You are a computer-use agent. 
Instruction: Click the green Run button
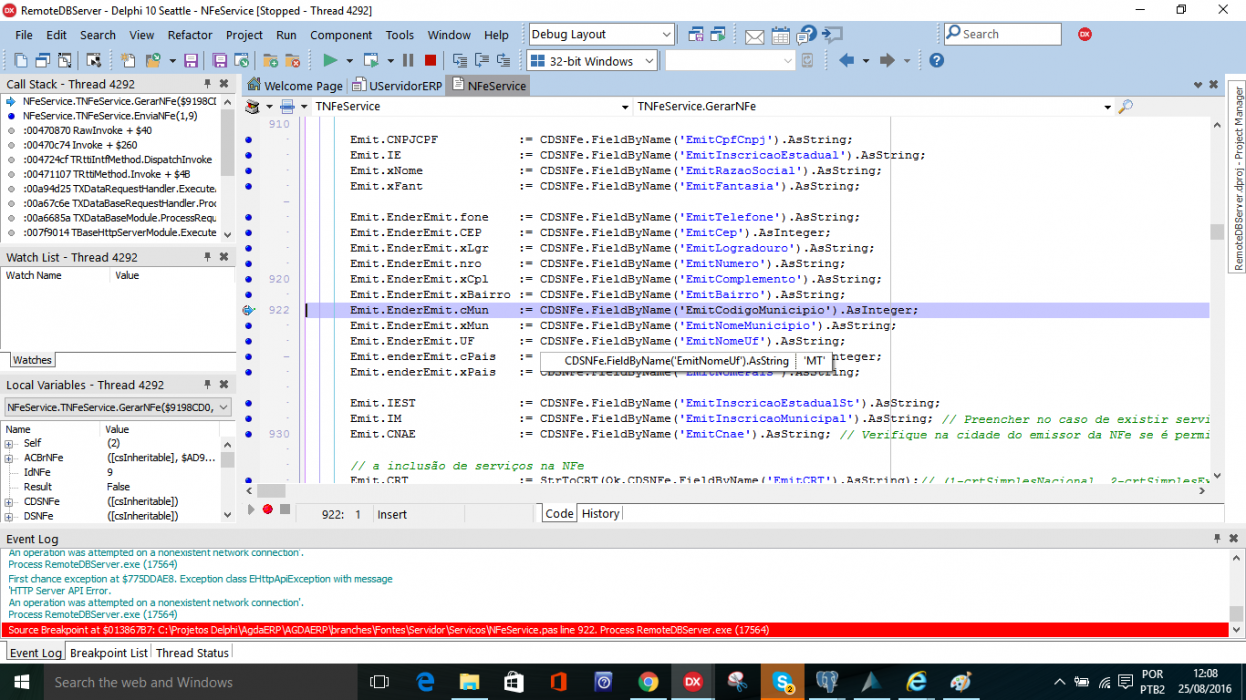(330, 61)
